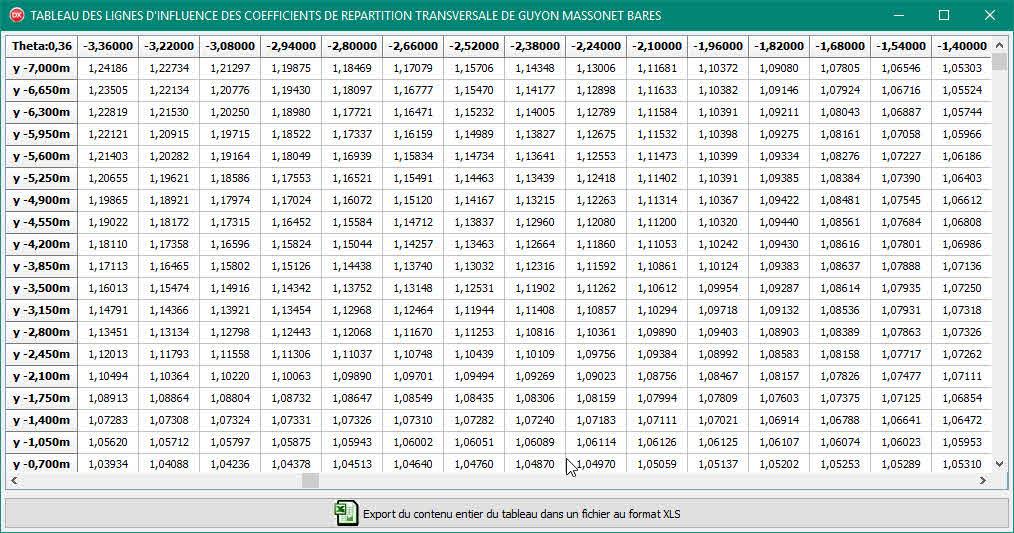Click cell value 1,07331
The width and height of the screenshot is (1014, 533).
pyautogui.click(x=291, y=420)
